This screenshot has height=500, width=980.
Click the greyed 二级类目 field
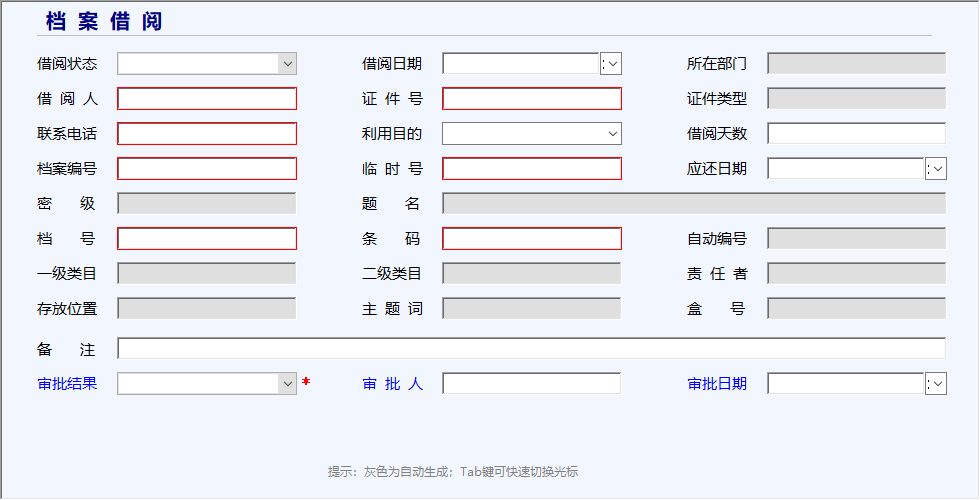tap(531, 273)
